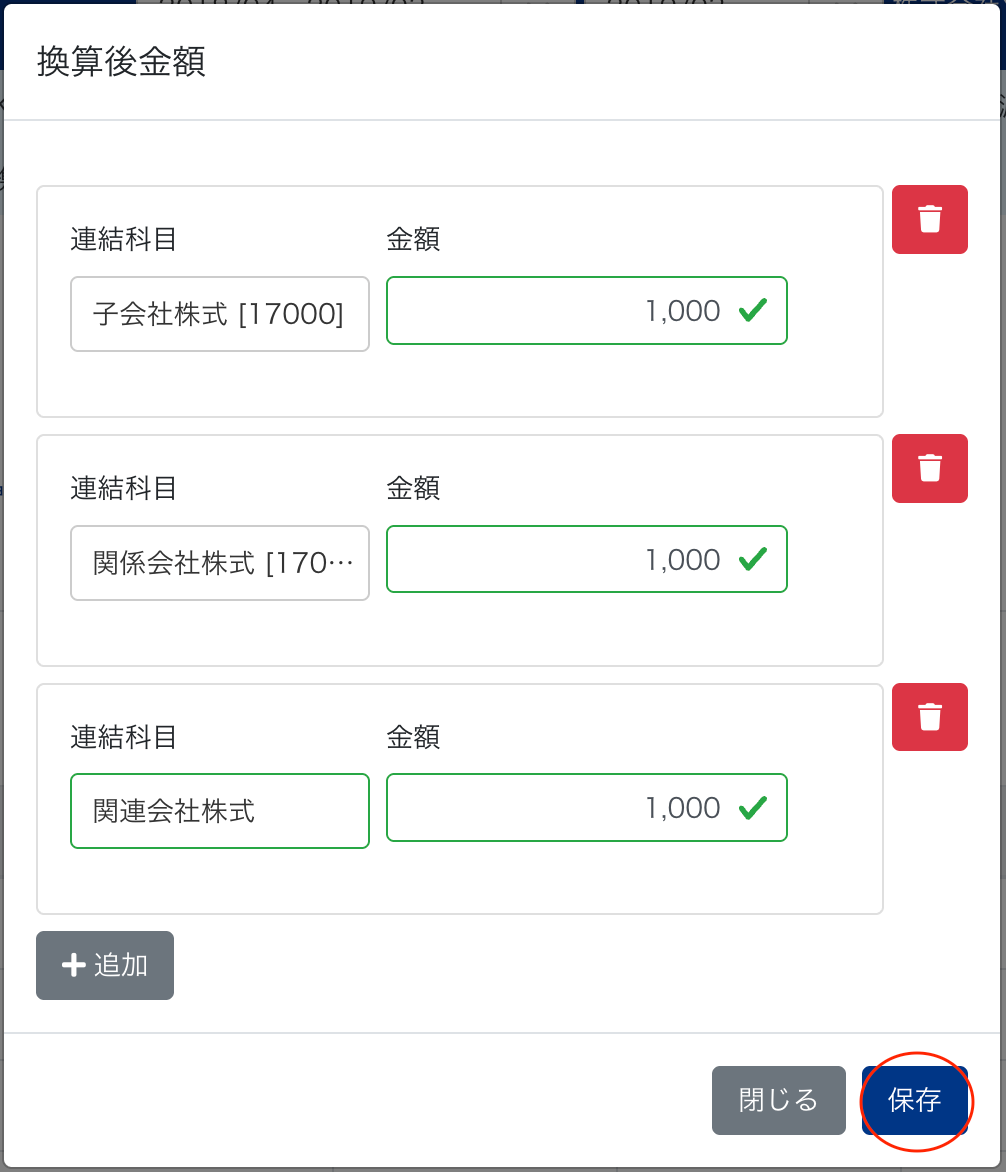Focus the 金額 field for 子会社株式
Screen dimensions: 1006x1172
coord(560,311)
